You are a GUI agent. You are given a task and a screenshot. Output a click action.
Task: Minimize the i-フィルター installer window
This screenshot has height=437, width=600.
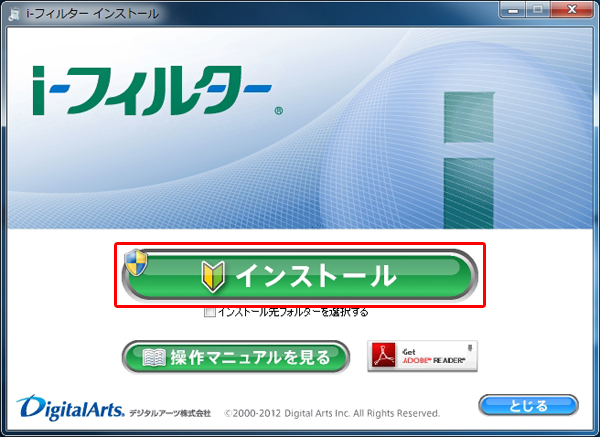[x=513, y=10]
